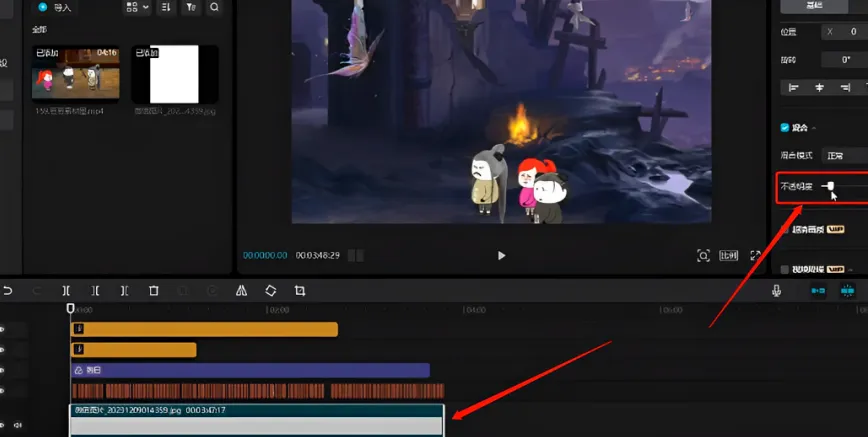
Task: Toggle the 混合 blend checkbox
Action: 784,127
